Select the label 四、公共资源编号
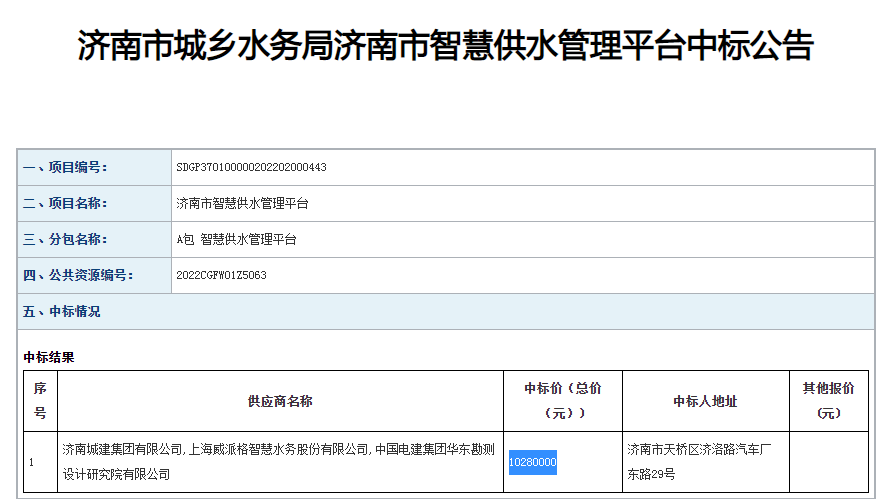Screen dimensions: 890x499 pos(78,275)
